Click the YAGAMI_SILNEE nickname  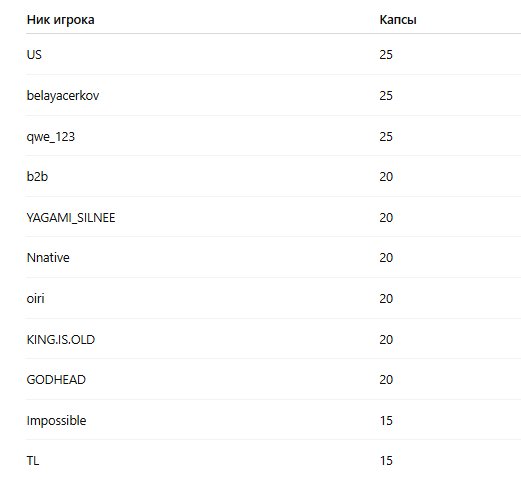tap(71, 218)
